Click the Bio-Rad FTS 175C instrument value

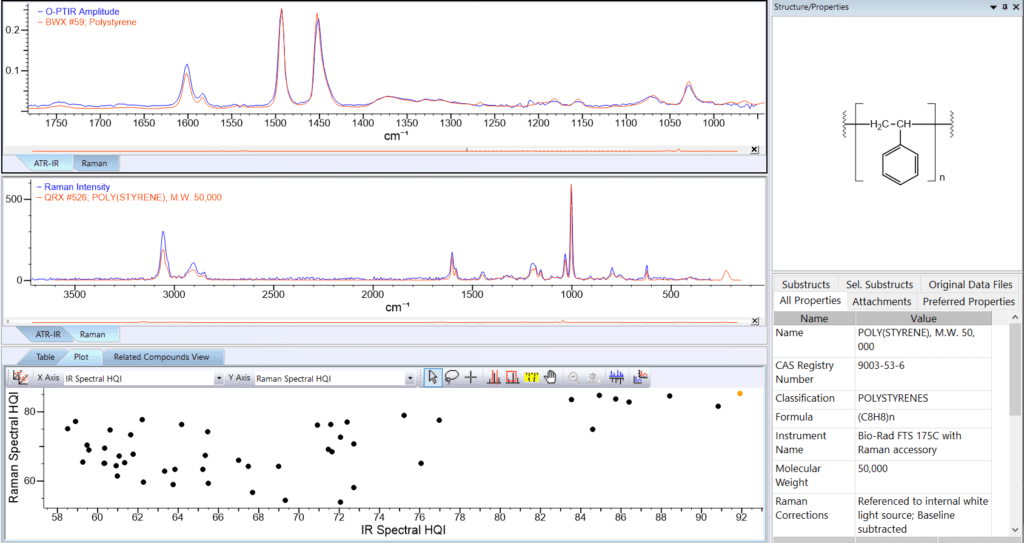[x=910, y=442]
